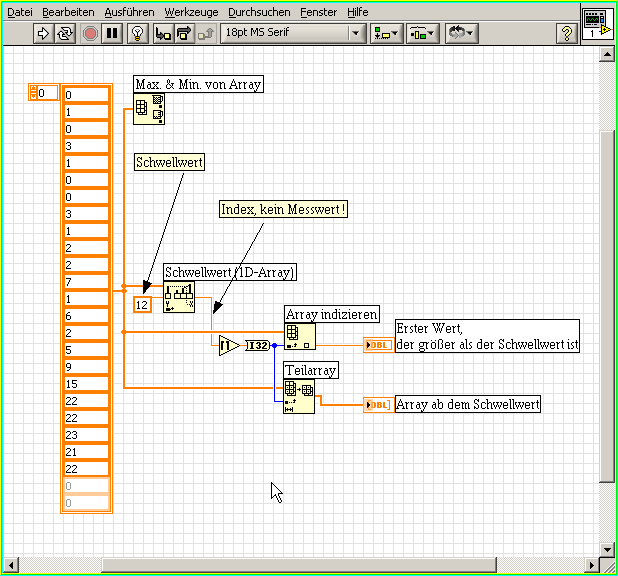Click the 'Schwellwert (1D-Array)' label
Screen dimensions: 618x576
[230, 272]
